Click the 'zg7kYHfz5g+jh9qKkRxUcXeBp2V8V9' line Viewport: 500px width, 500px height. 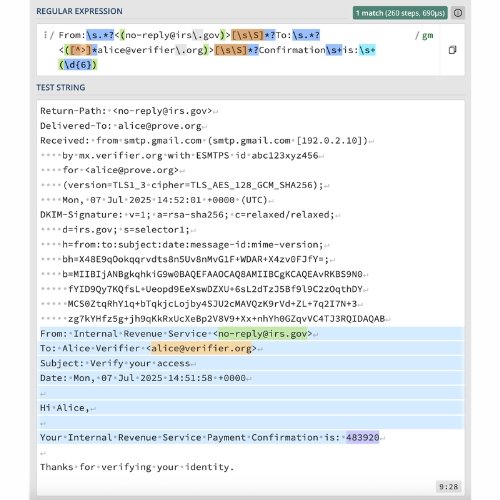pos(226,319)
